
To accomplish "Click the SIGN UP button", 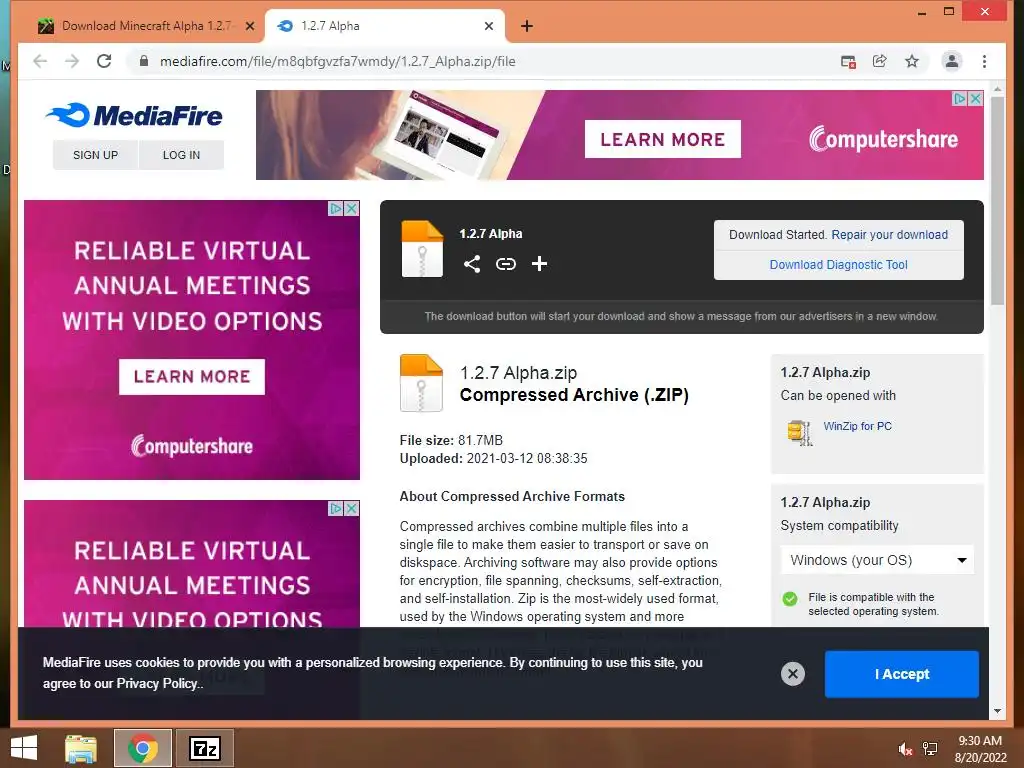I will (x=95, y=155).
